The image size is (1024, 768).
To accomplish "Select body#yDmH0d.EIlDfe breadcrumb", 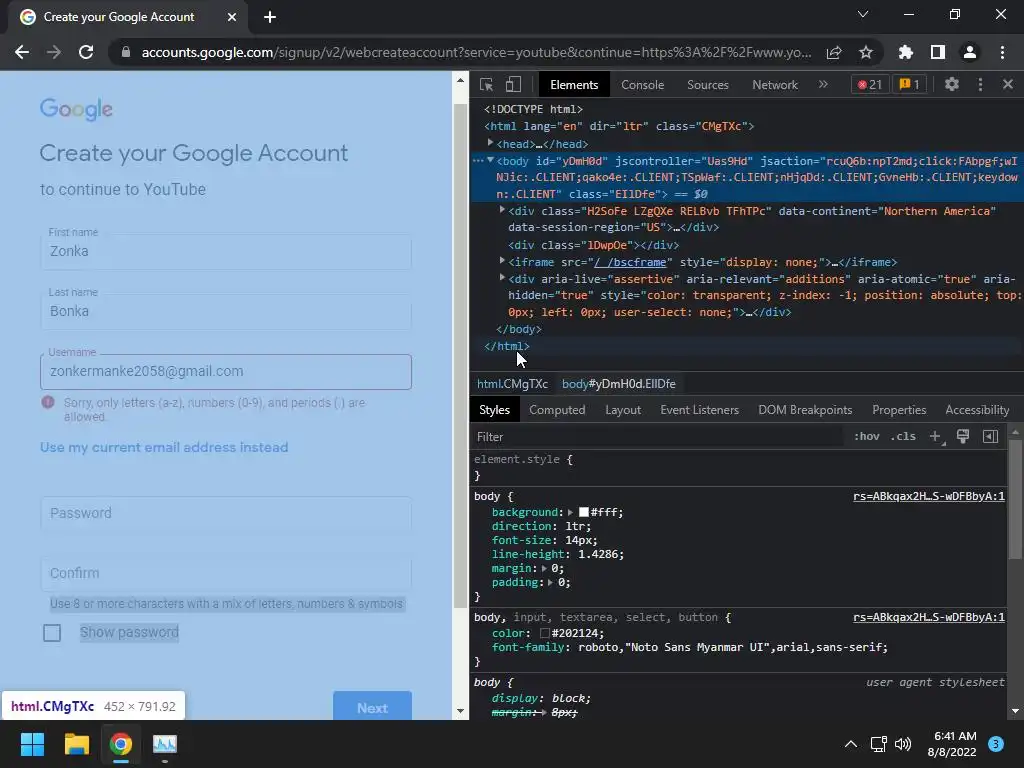I will [x=618, y=384].
